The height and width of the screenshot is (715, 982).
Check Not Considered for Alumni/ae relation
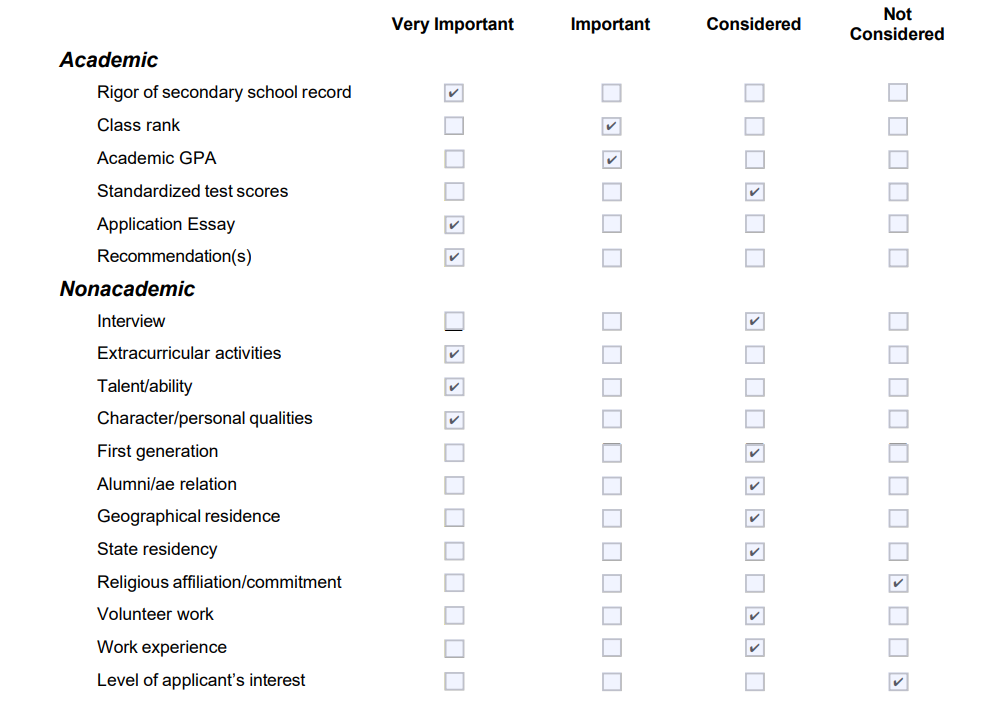[x=898, y=485]
